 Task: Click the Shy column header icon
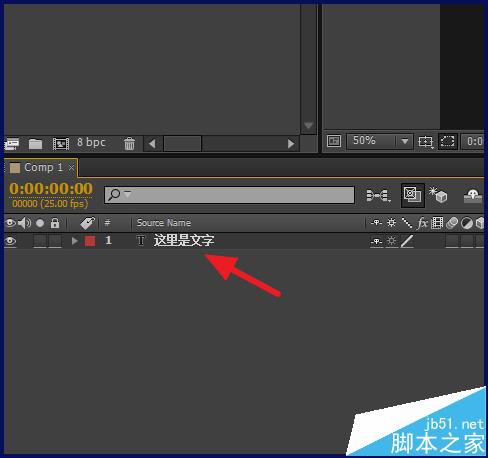pyautogui.click(x=376, y=223)
